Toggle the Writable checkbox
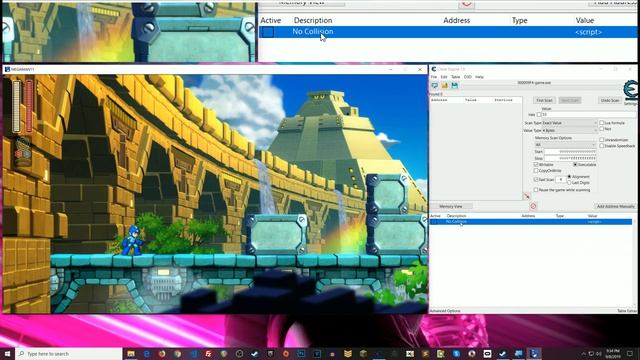Viewport: 640px width, 360px height. tap(536, 164)
